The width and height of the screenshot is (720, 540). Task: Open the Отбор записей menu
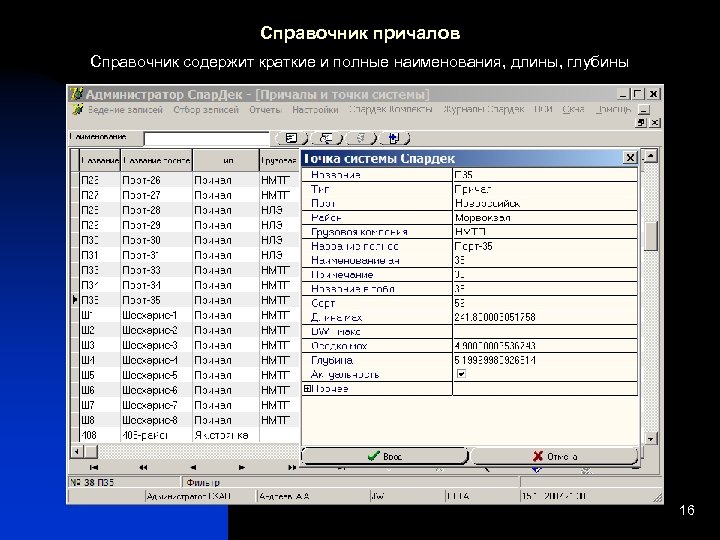[206, 110]
